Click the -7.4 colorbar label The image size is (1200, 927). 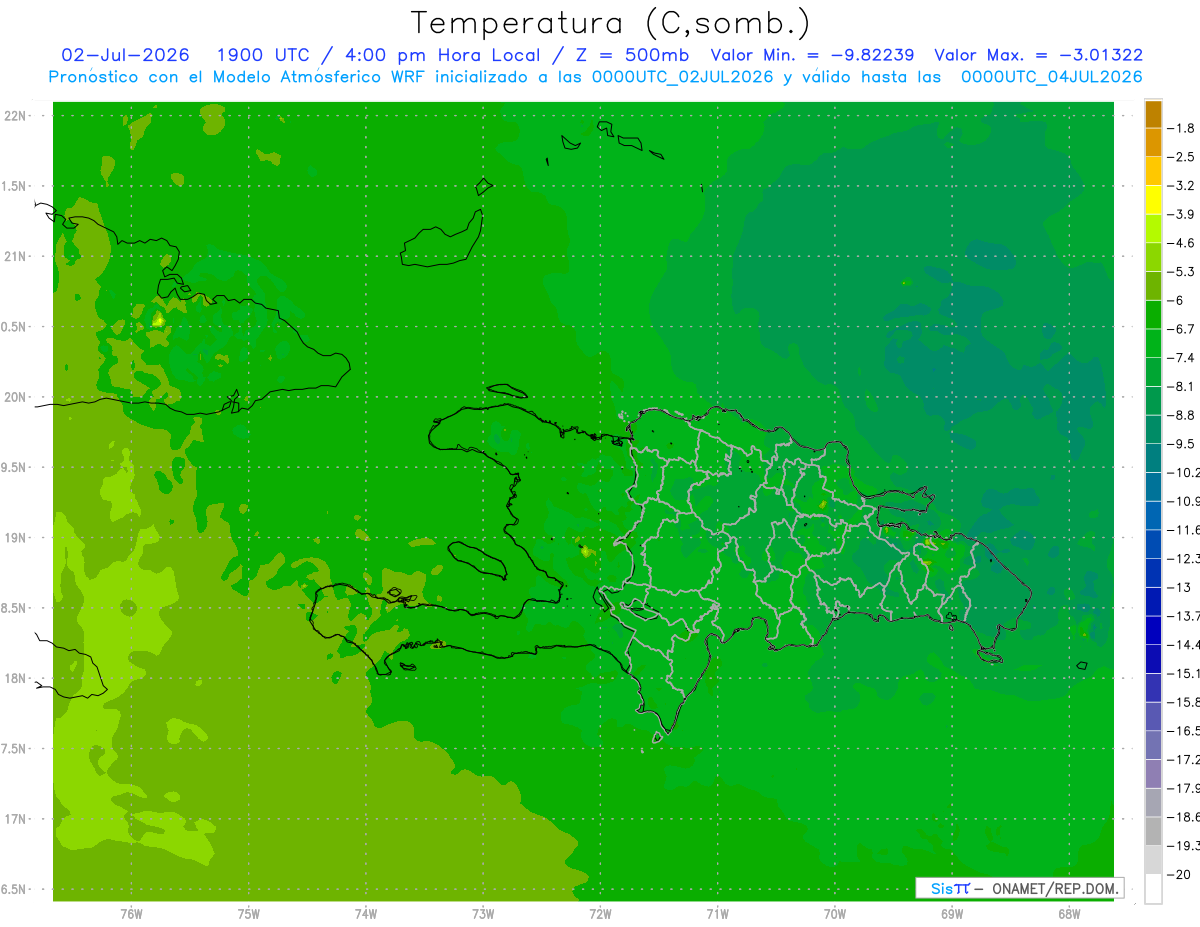click(x=1182, y=358)
